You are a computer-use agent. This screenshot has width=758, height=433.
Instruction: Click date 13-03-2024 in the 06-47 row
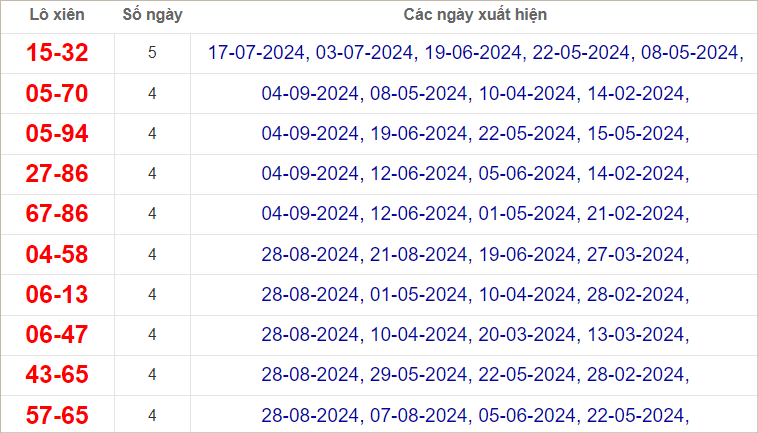[x=636, y=334]
